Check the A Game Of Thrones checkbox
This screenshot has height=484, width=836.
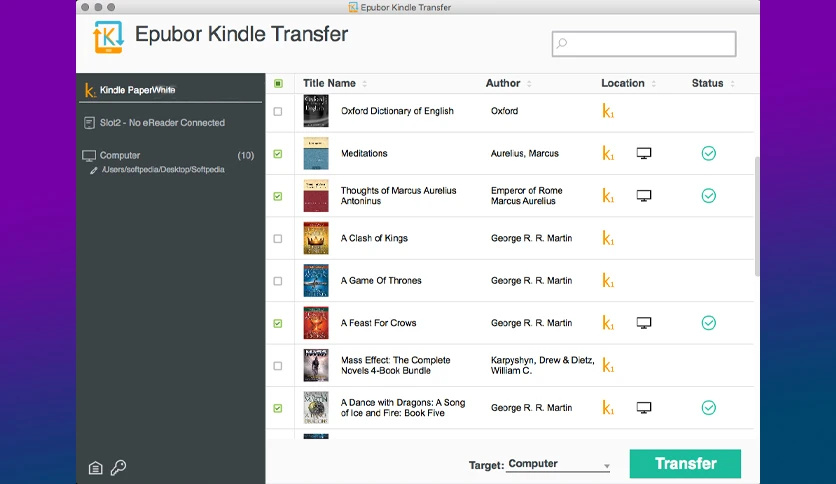click(278, 281)
